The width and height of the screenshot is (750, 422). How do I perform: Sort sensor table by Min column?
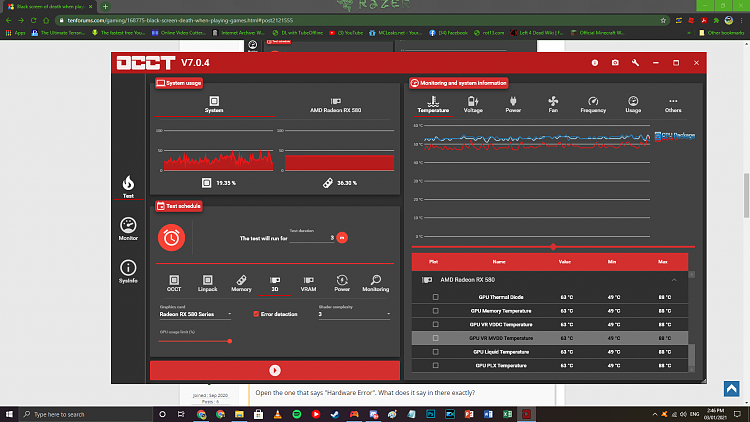click(x=612, y=262)
